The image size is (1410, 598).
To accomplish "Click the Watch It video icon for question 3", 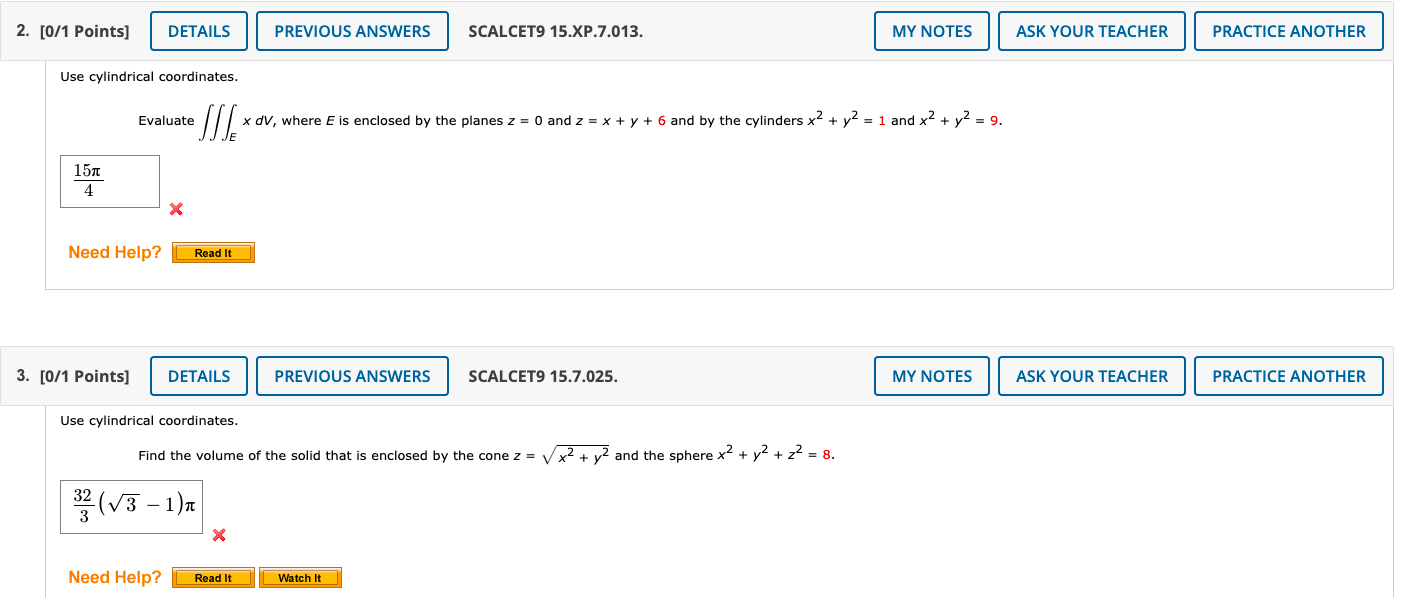I will pyautogui.click(x=300, y=577).
